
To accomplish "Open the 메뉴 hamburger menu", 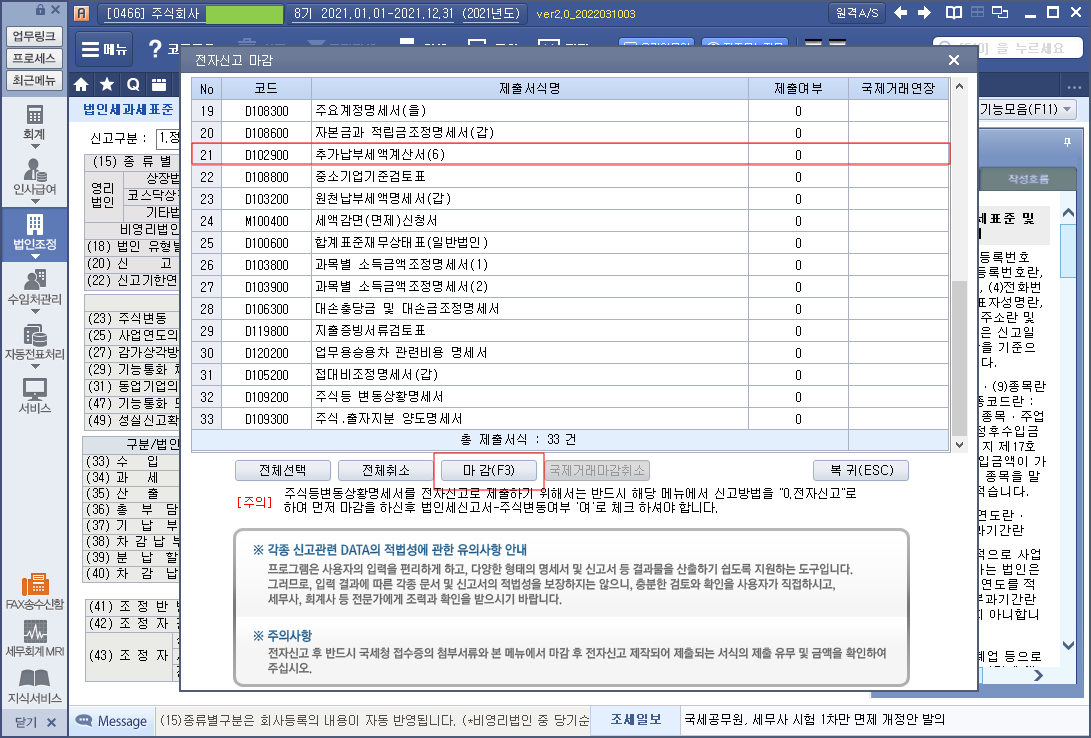I will [x=104, y=49].
